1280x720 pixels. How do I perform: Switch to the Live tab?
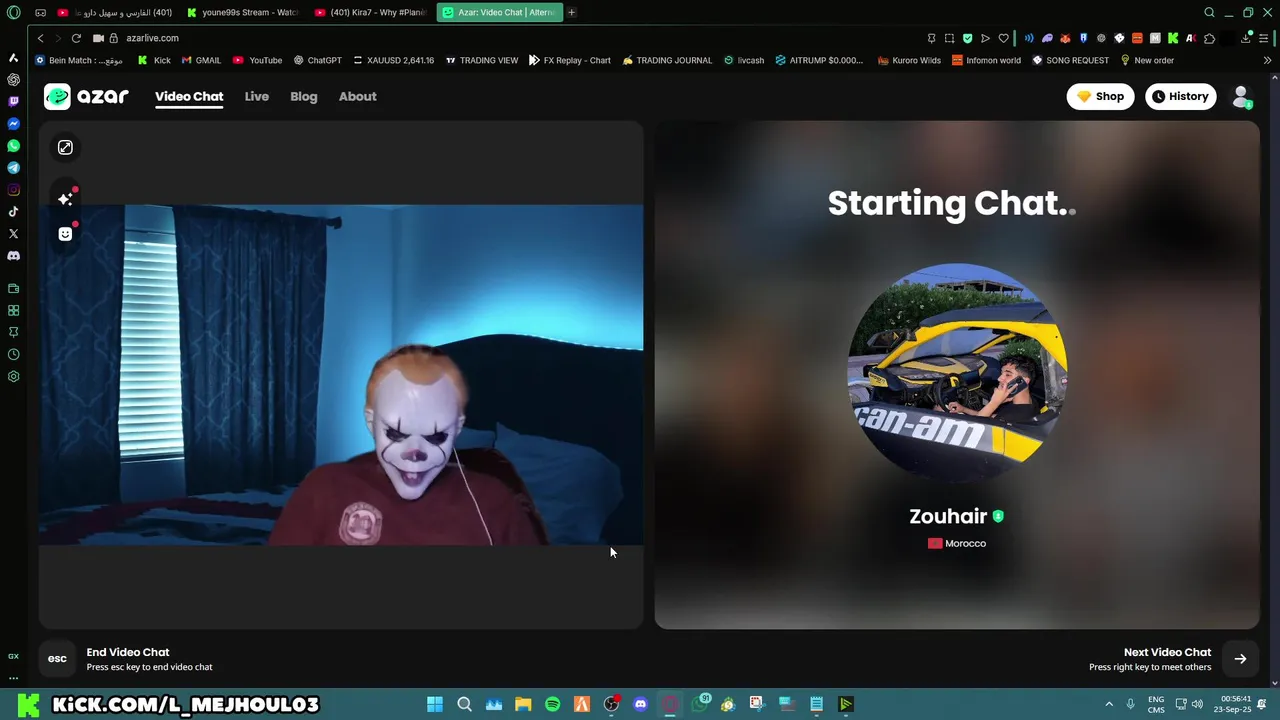click(x=257, y=97)
